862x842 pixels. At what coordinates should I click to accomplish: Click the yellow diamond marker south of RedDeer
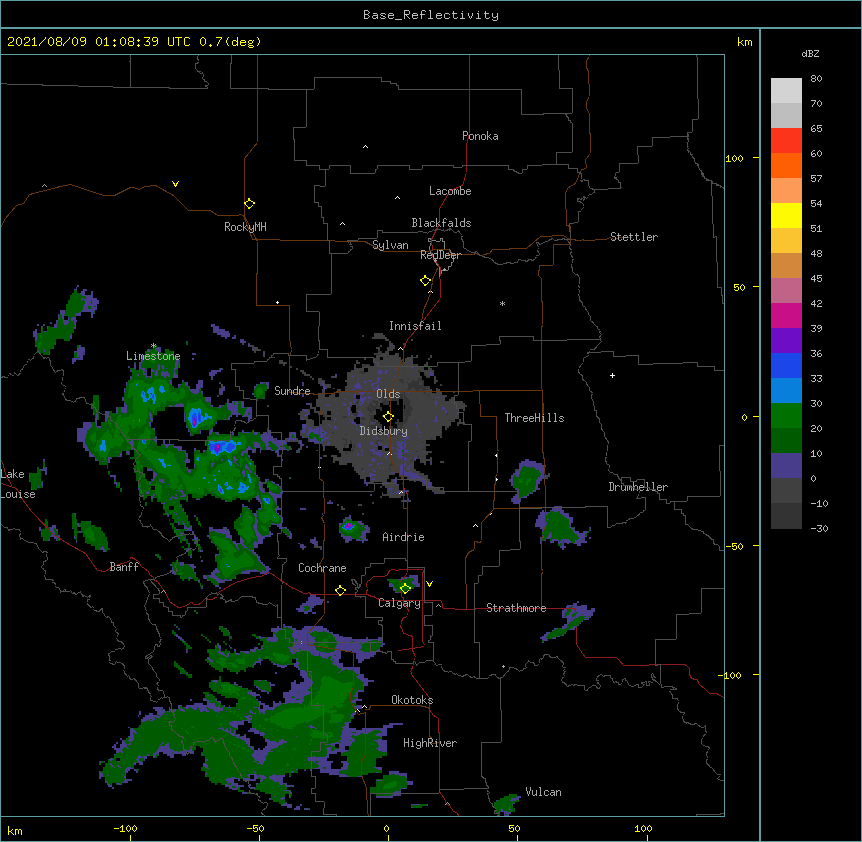pyautogui.click(x=425, y=281)
